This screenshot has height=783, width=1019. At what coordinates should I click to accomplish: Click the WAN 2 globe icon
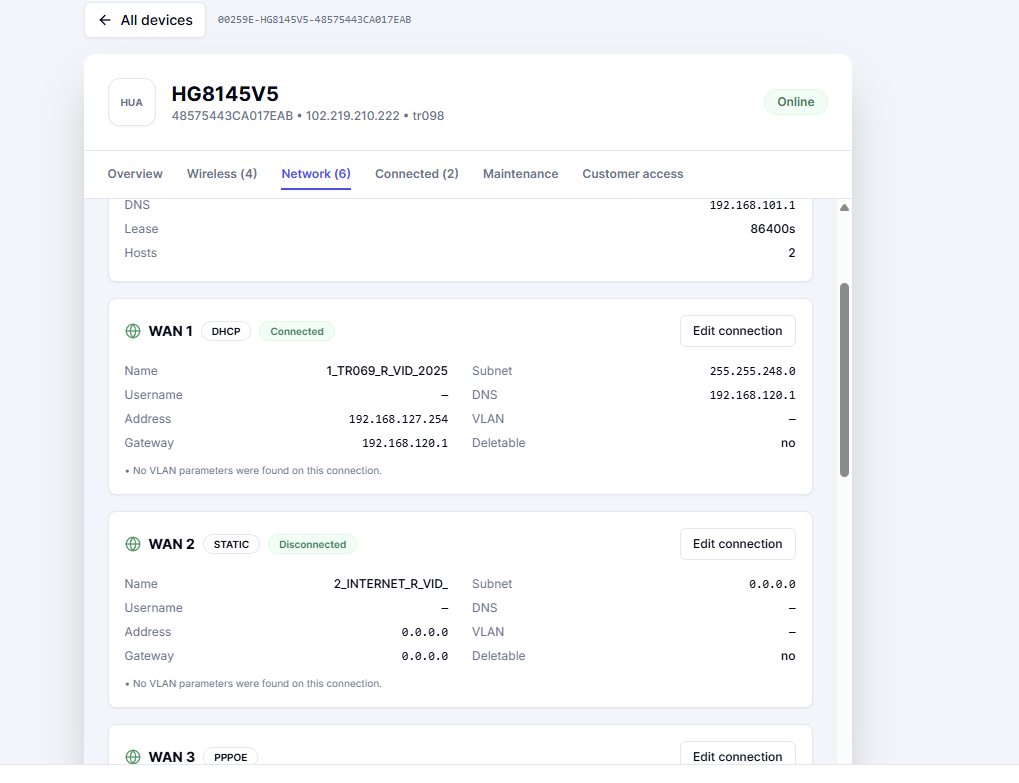point(133,545)
